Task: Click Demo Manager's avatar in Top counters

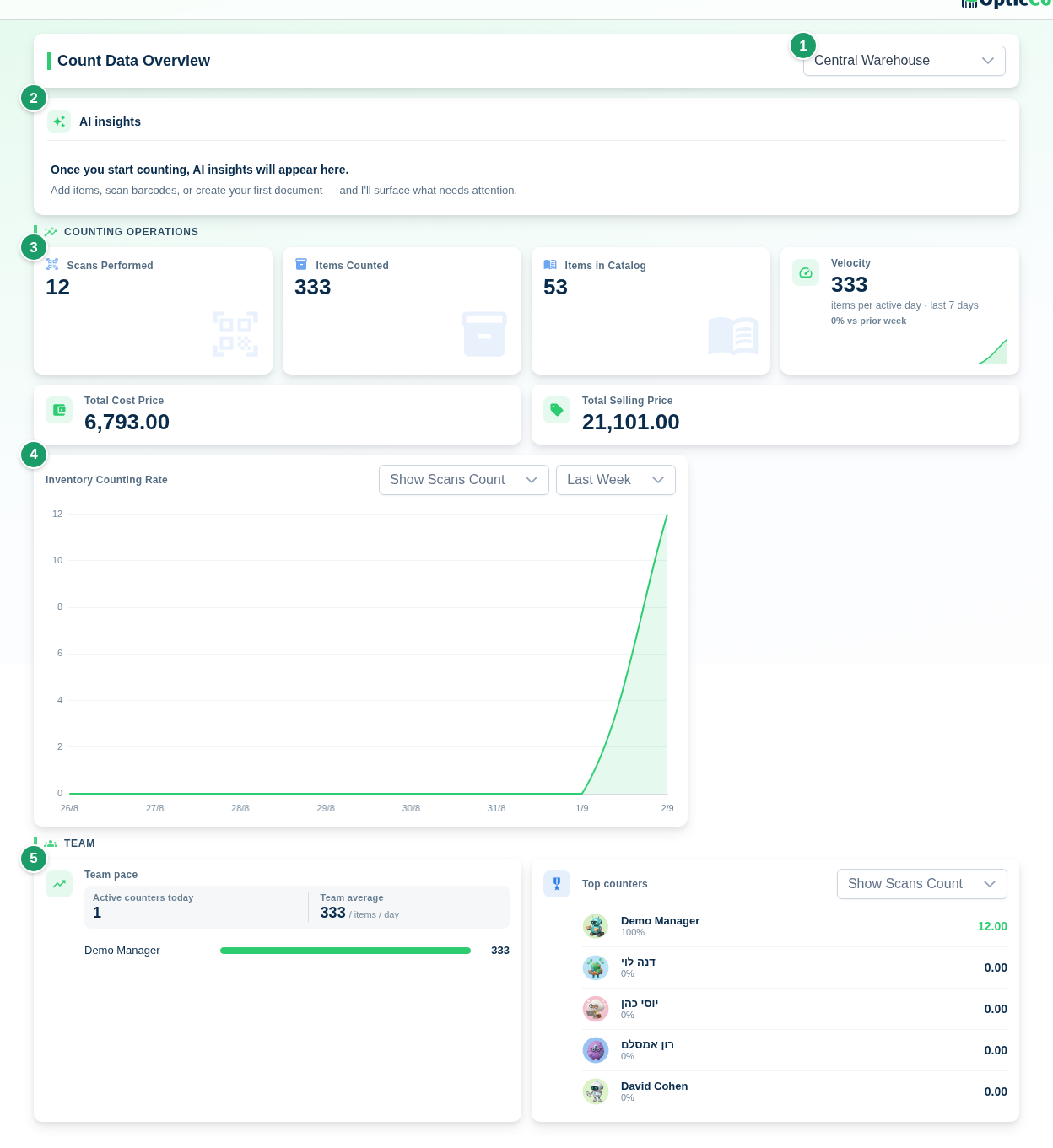Action: (596, 926)
